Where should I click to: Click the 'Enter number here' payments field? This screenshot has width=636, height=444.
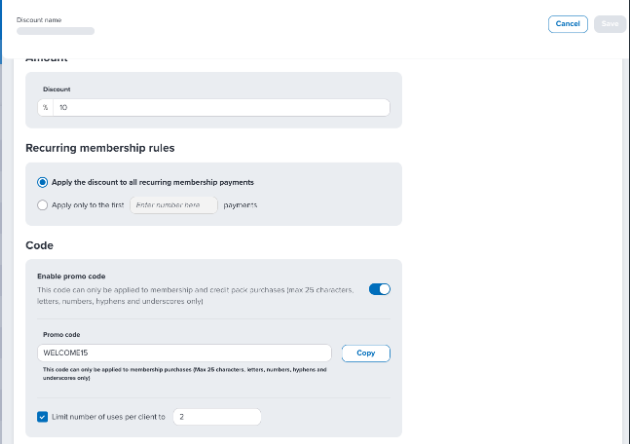pyautogui.click(x=174, y=205)
